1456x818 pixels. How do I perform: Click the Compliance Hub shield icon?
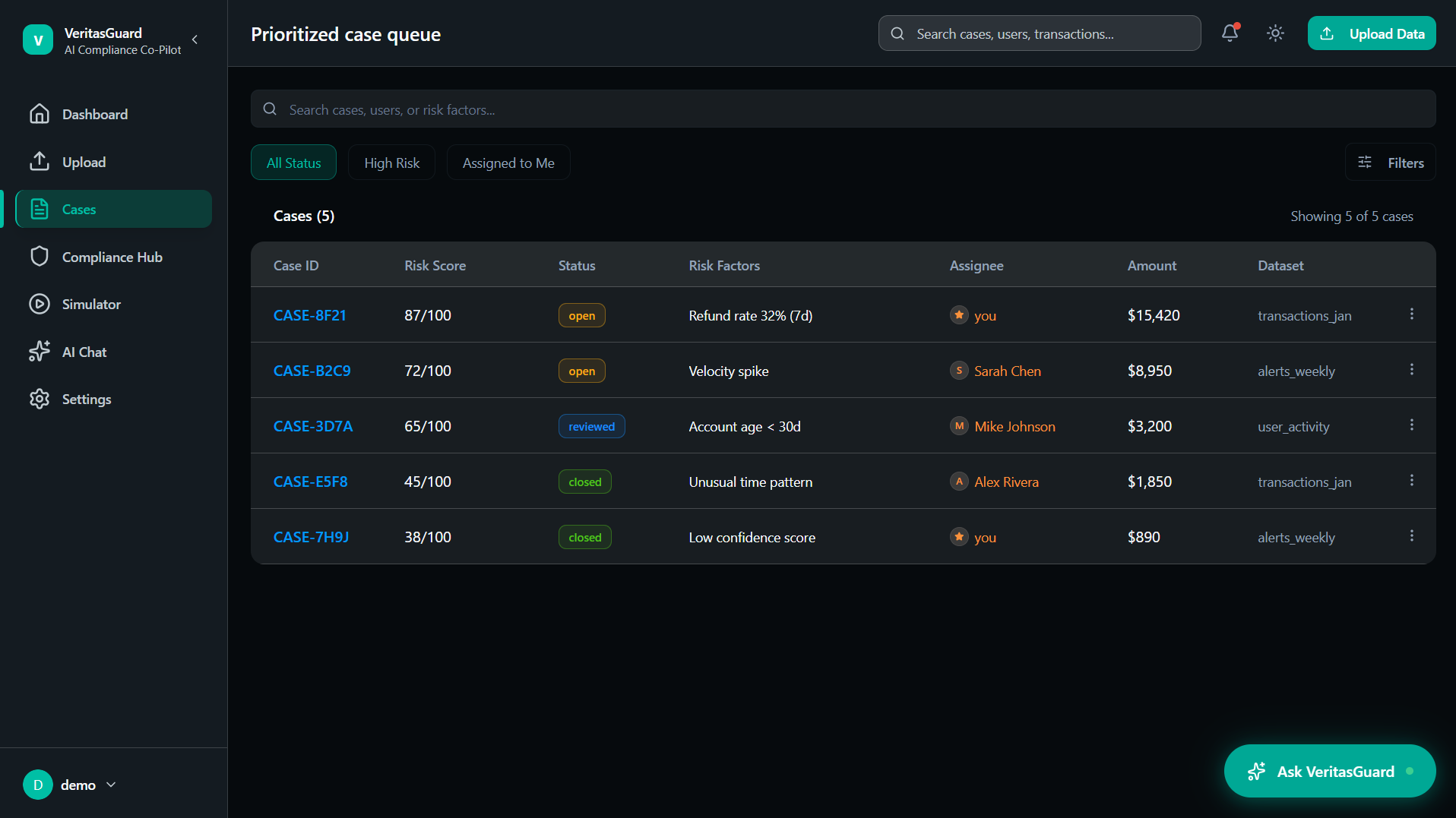pyautogui.click(x=40, y=257)
